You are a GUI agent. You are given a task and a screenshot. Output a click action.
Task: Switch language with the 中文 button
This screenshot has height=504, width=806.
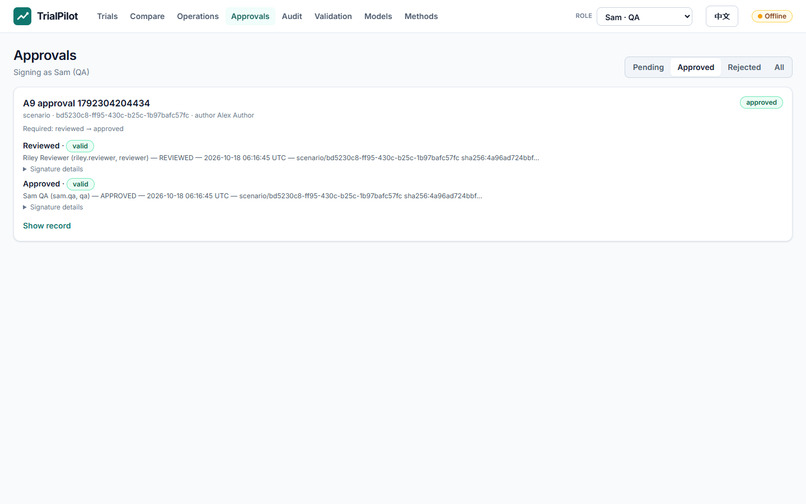click(722, 16)
